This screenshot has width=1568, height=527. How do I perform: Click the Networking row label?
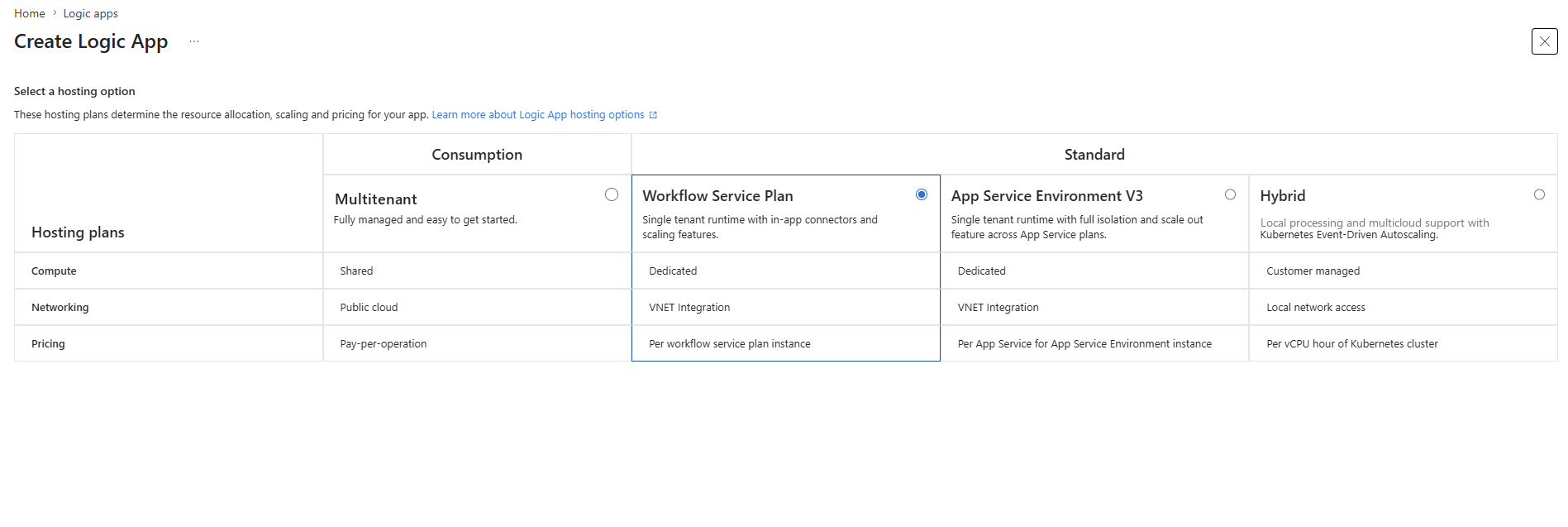click(x=60, y=308)
